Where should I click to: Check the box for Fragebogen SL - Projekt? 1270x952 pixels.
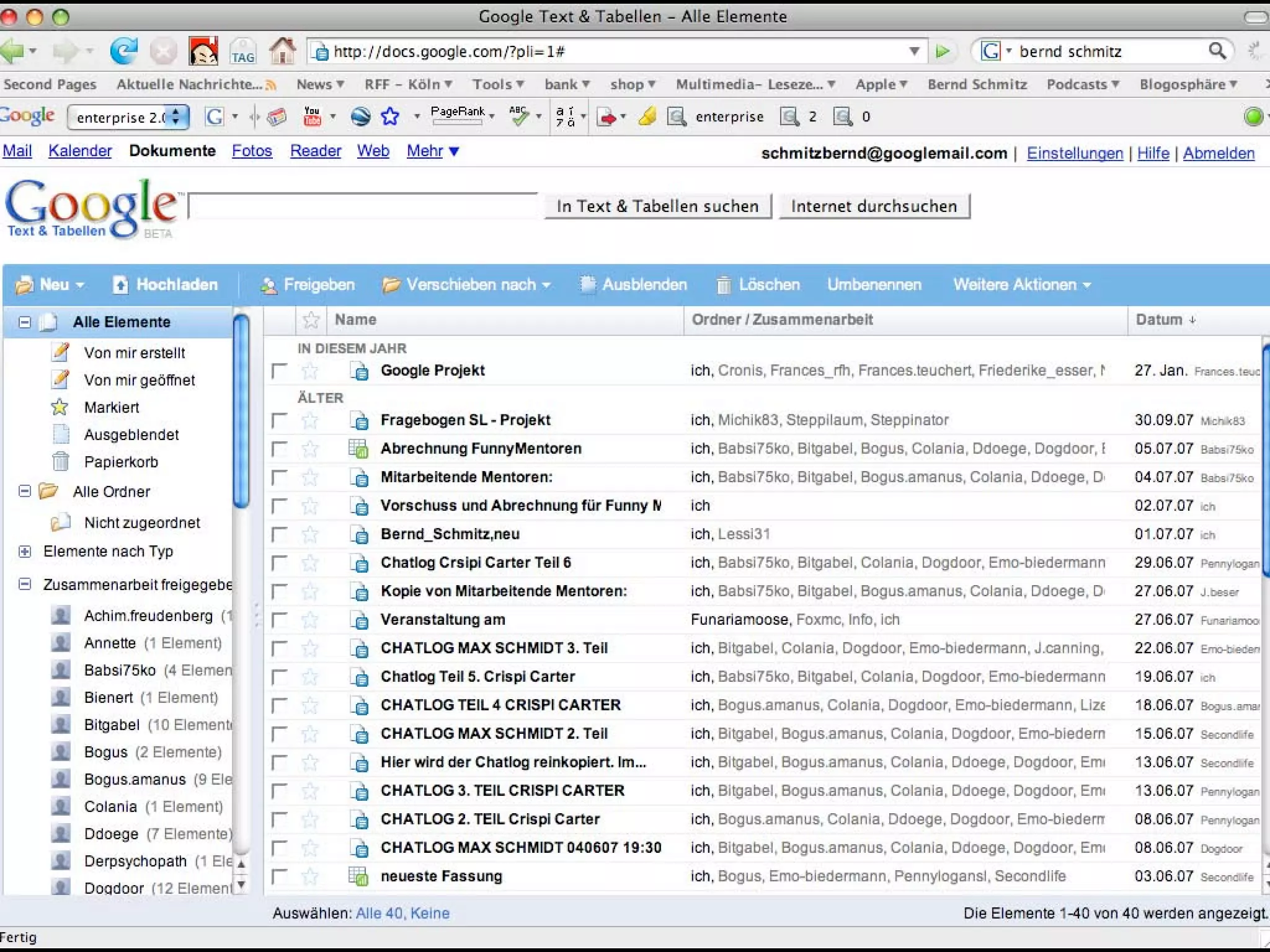tap(280, 420)
